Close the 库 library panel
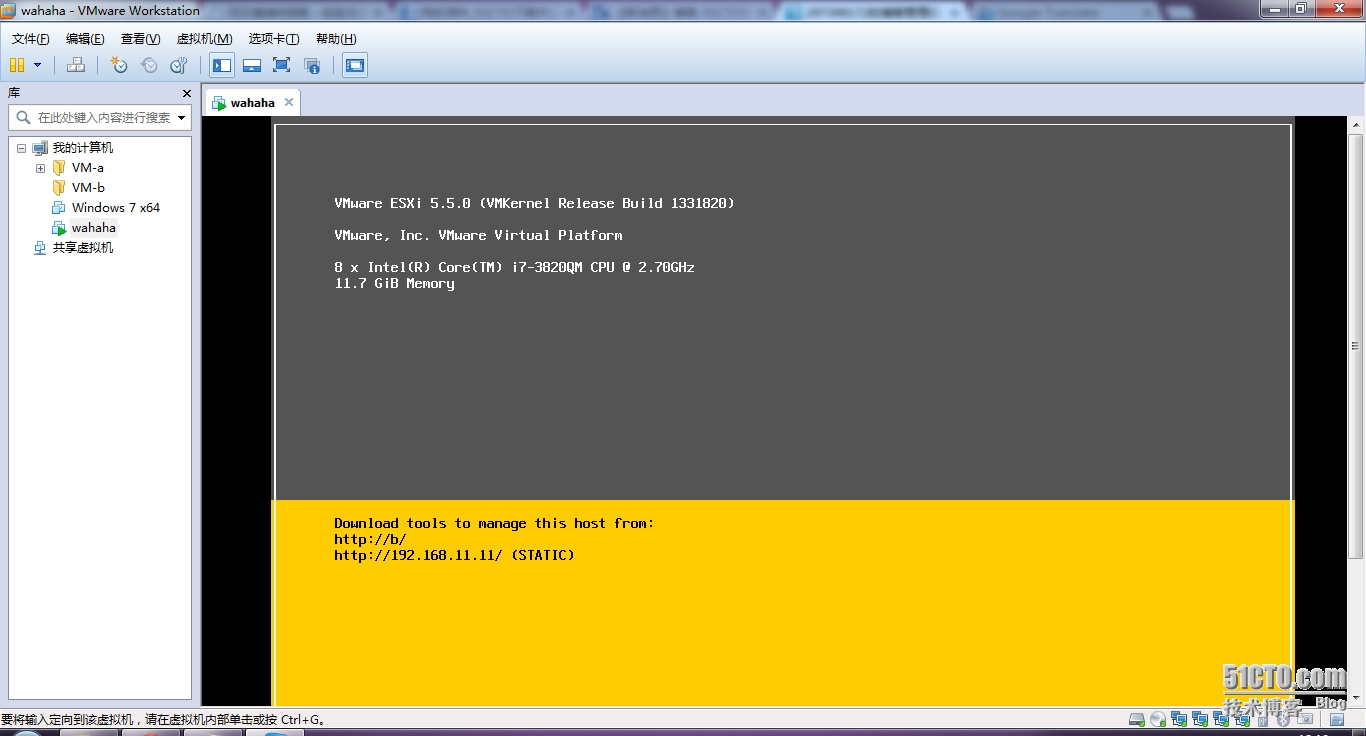The height and width of the screenshot is (736, 1366). (x=186, y=93)
